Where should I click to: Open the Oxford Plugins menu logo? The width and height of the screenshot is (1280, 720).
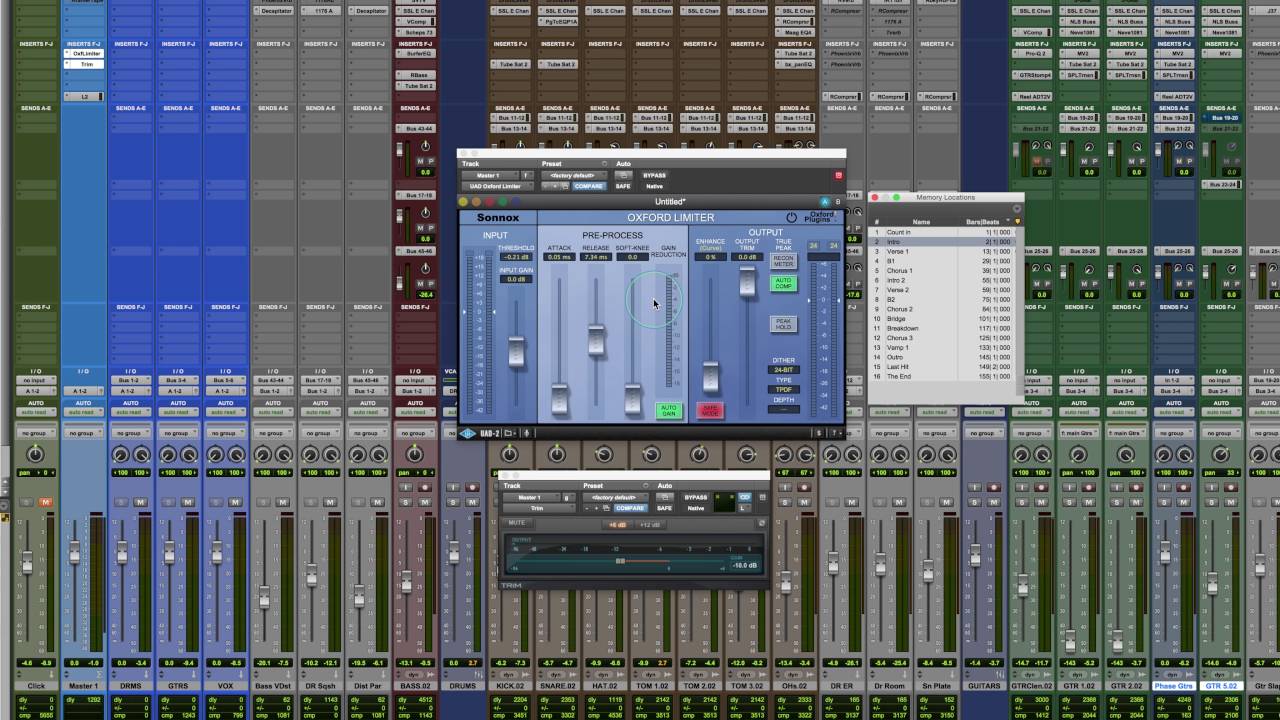820,217
